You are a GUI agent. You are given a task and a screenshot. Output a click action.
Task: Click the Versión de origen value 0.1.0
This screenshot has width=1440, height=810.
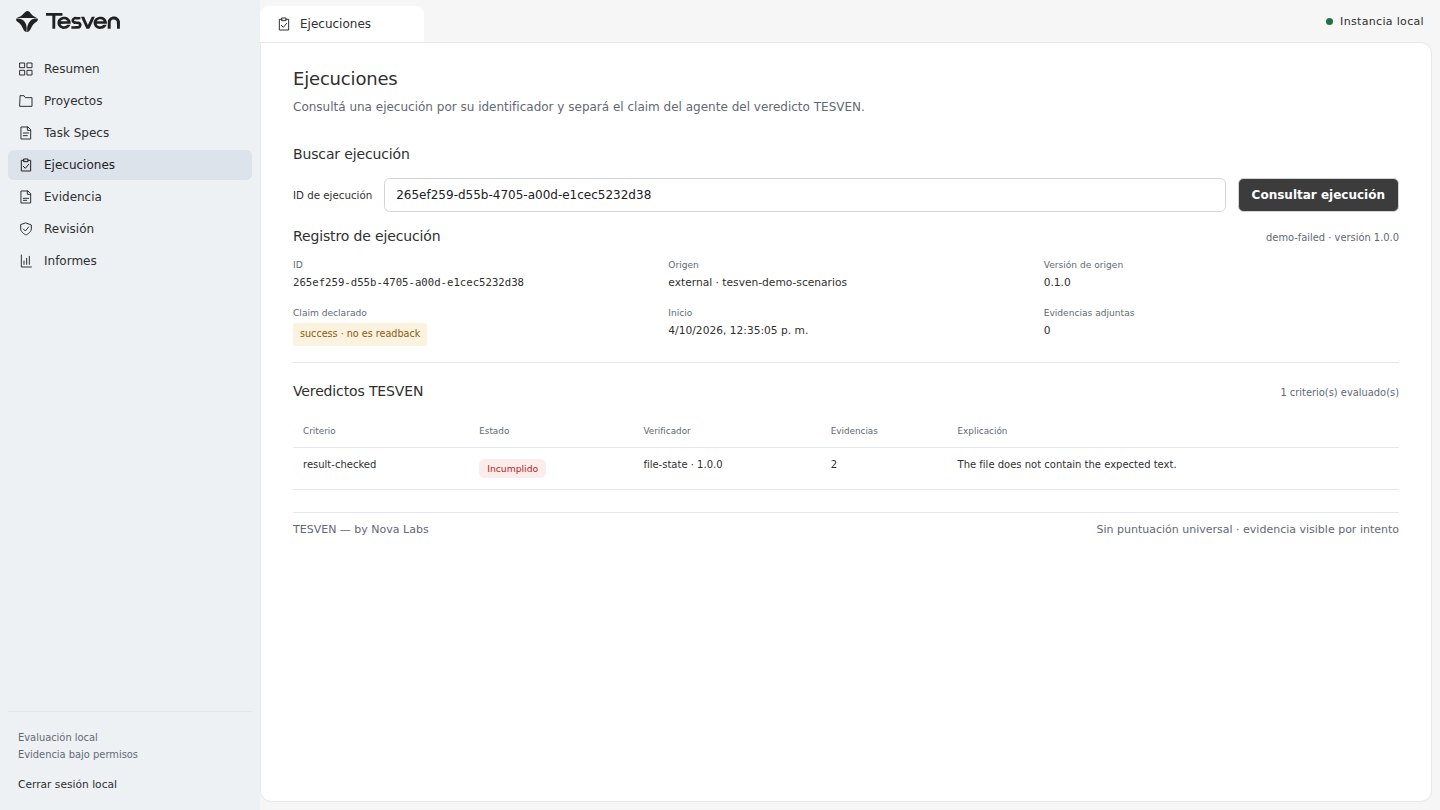(1057, 283)
